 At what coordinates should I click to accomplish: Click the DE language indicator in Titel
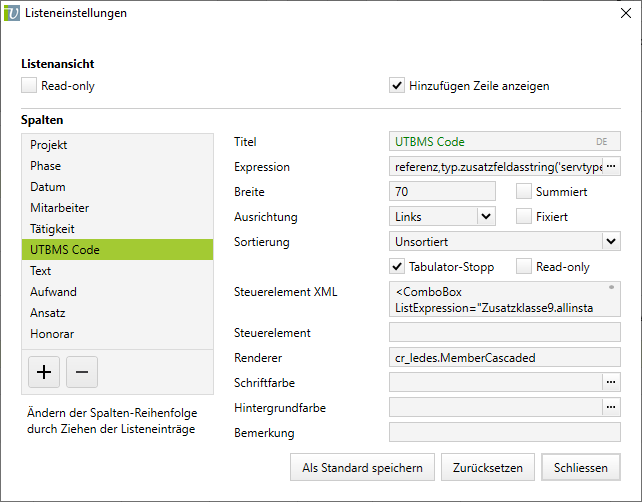pyautogui.click(x=602, y=142)
